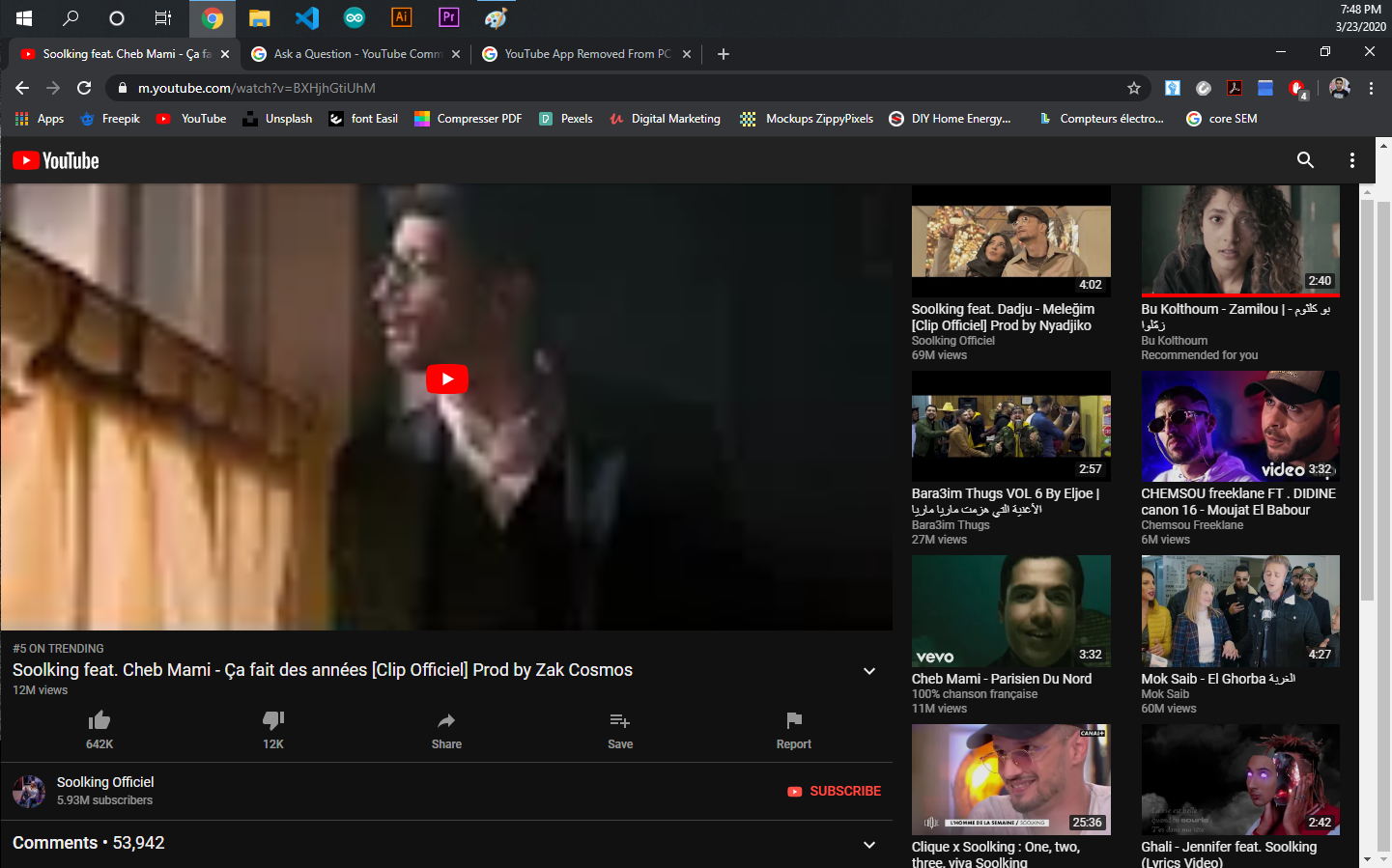Screen dimensions: 1392x868
Task: Expand the Comments section chevron
Action: (x=869, y=845)
